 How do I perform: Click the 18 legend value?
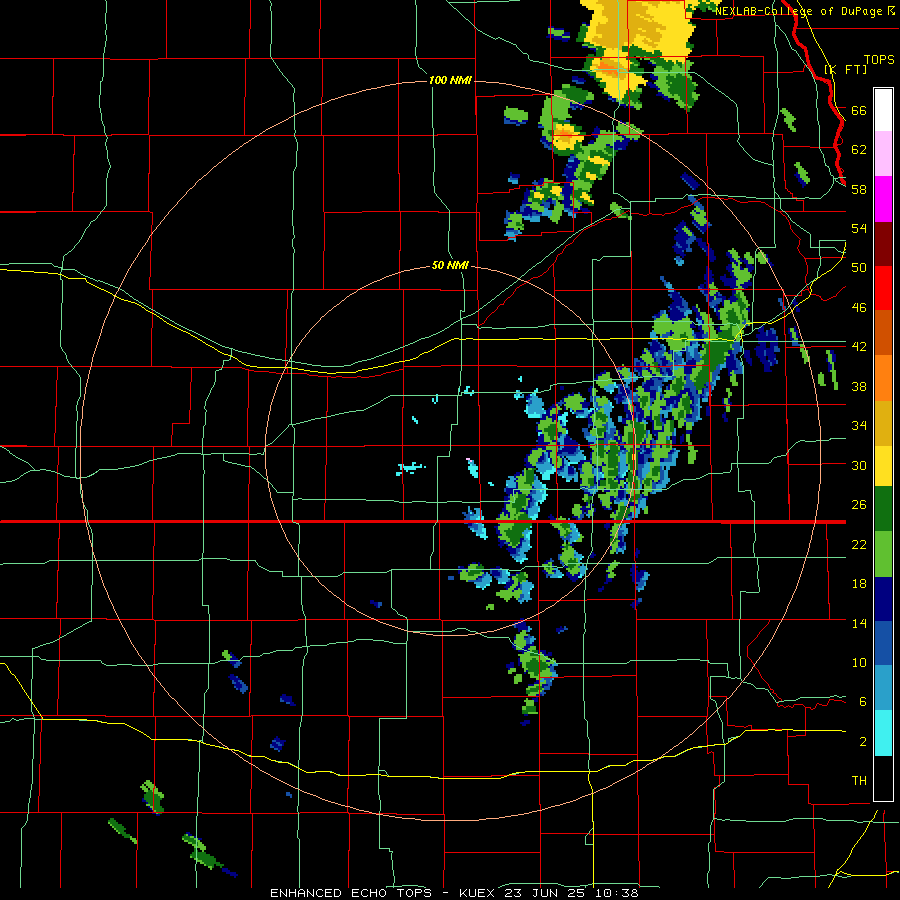pyautogui.click(x=859, y=584)
